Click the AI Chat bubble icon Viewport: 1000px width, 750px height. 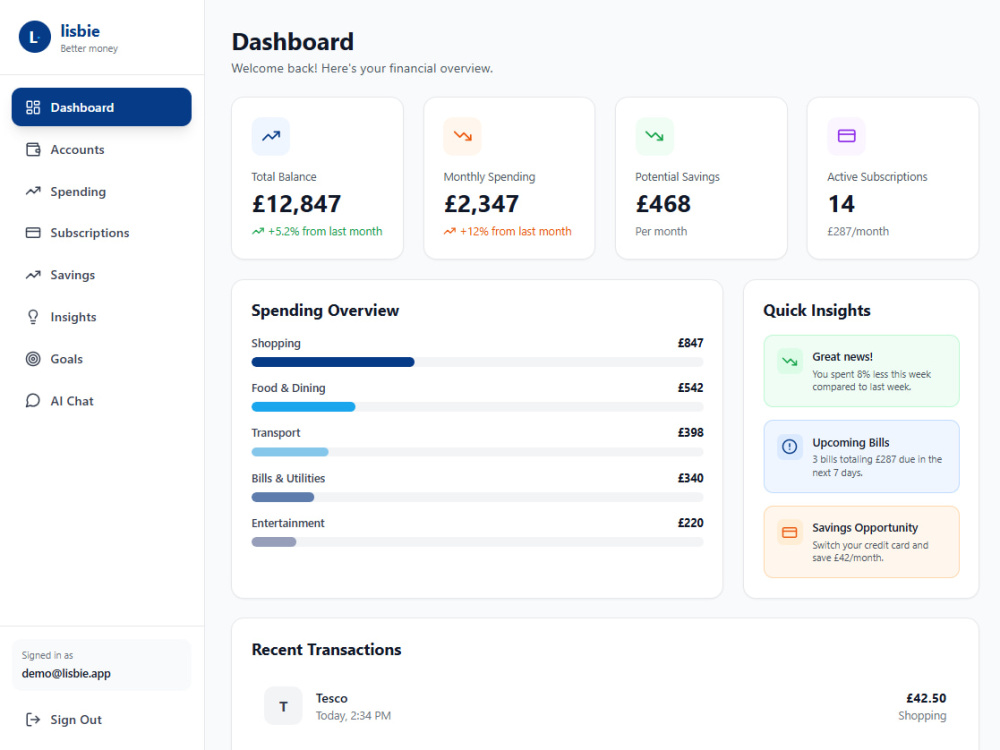[x=33, y=401]
